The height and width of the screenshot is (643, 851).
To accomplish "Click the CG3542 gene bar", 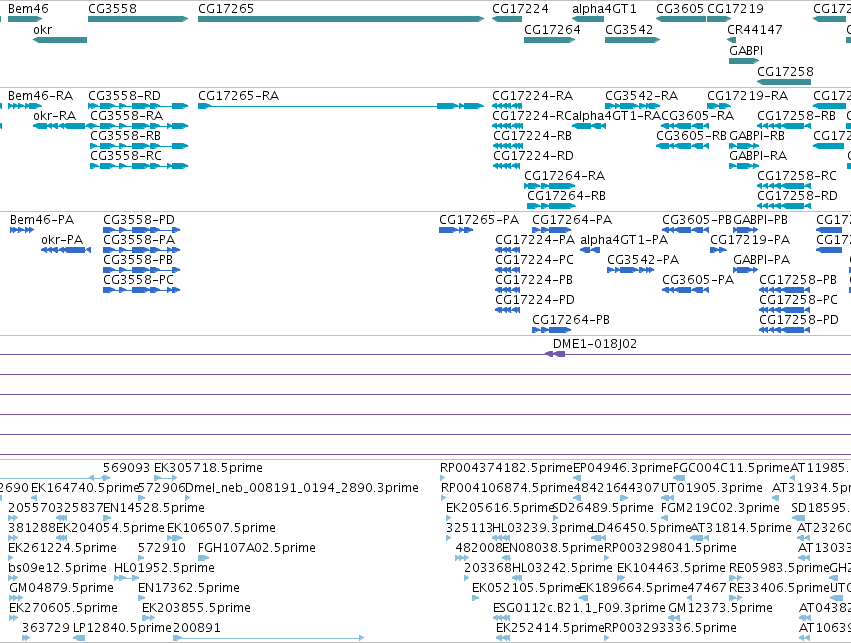I will 632,40.
